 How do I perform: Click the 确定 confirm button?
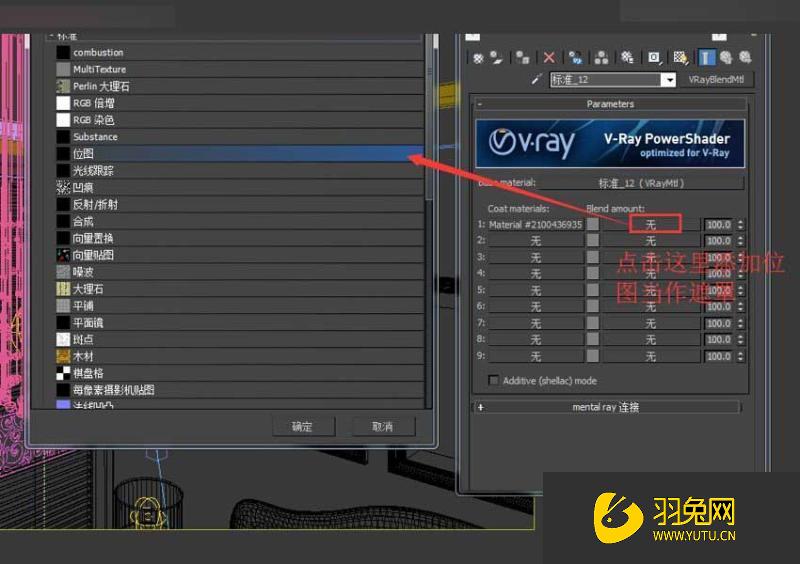(303, 426)
